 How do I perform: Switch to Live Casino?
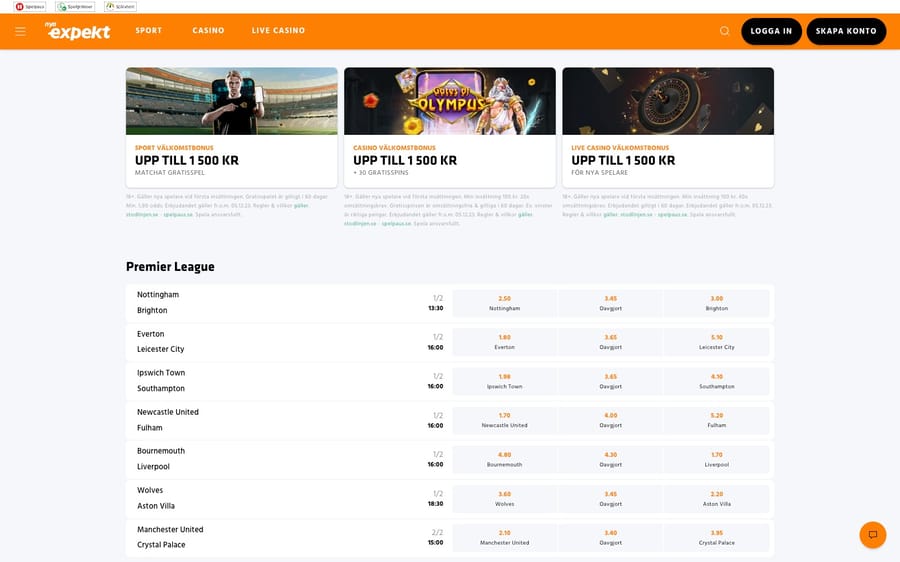pos(278,31)
